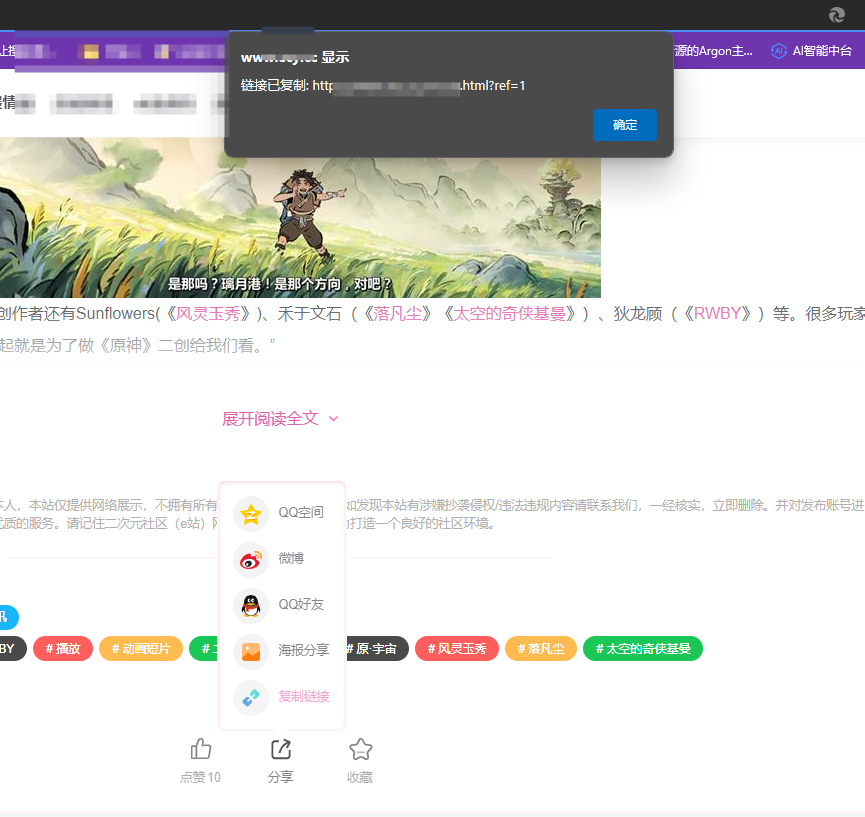This screenshot has width=865, height=817.
Task: Click the chevron beside 展开阅读全文
Action: click(334, 419)
